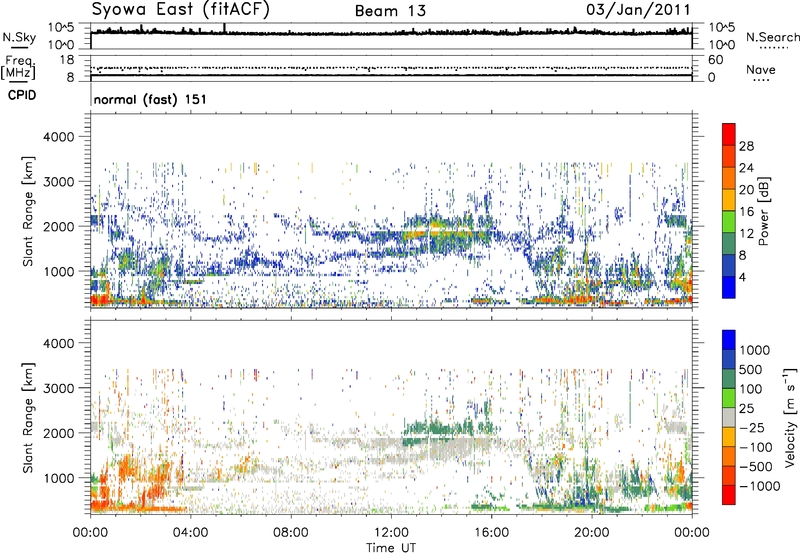Click the '28' label on Power colorbar
The width and height of the screenshot is (800, 554).
tap(746, 146)
